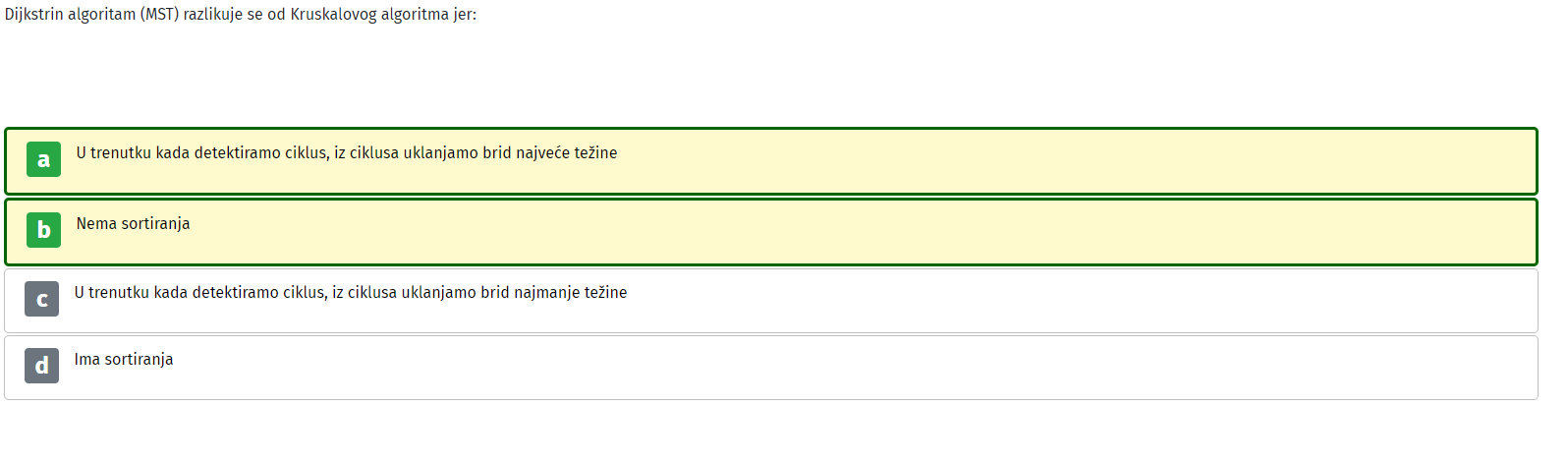Select the answer text "Nema sortiranja"
1568x464 pixels.
[134, 224]
